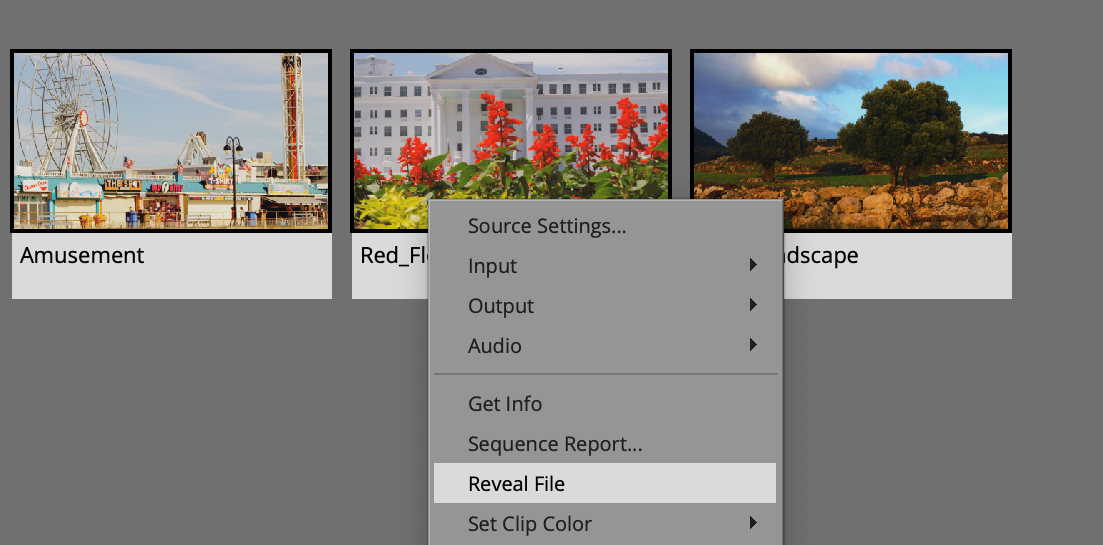Viewport: 1103px width, 545px height.
Task: Expand the Audio submenu arrow
Action: click(x=753, y=345)
